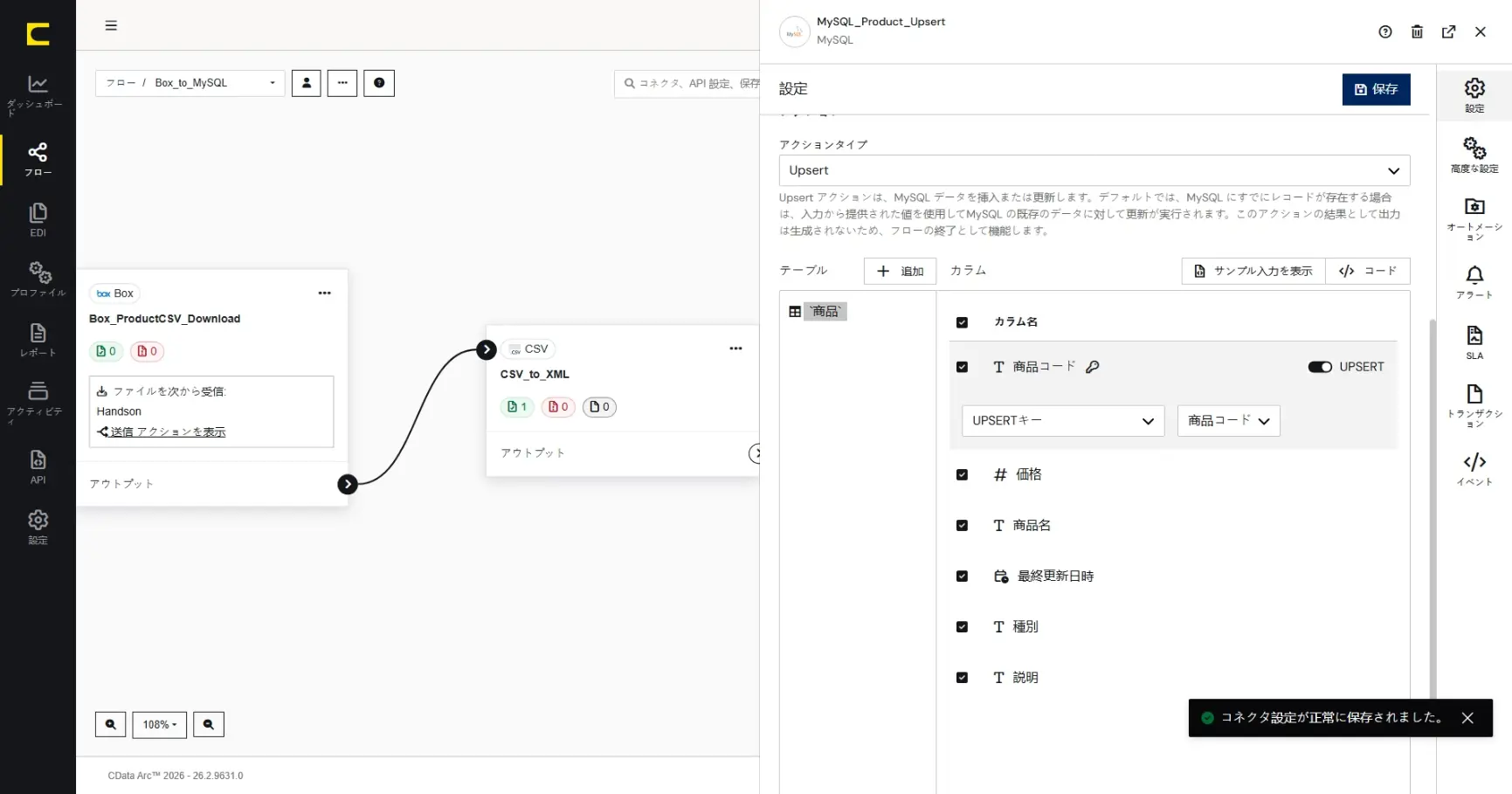Uncheck the 最終更新日時 column checkbox
The width and height of the screenshot is (1512, 794).
coord(962,576)
